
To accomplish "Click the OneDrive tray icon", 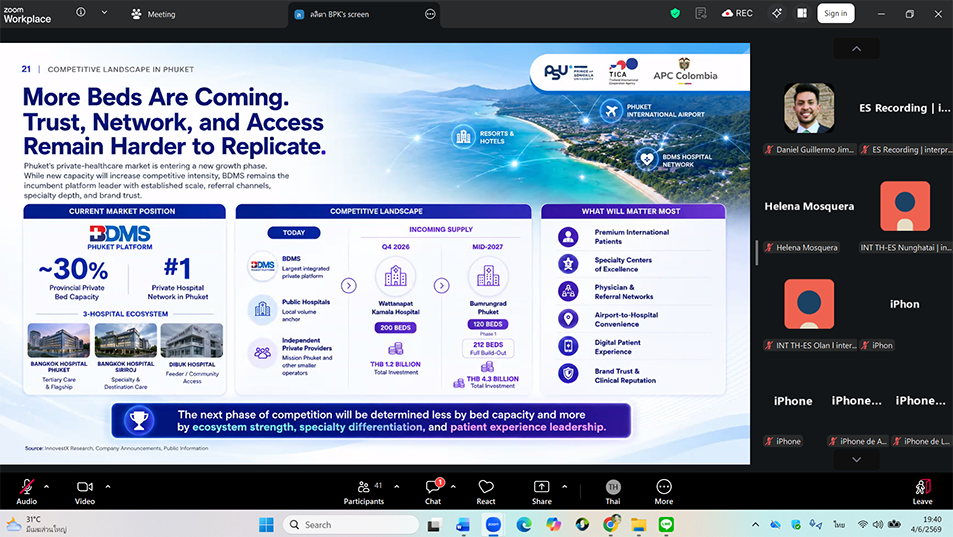I will (x=775, y=525).
